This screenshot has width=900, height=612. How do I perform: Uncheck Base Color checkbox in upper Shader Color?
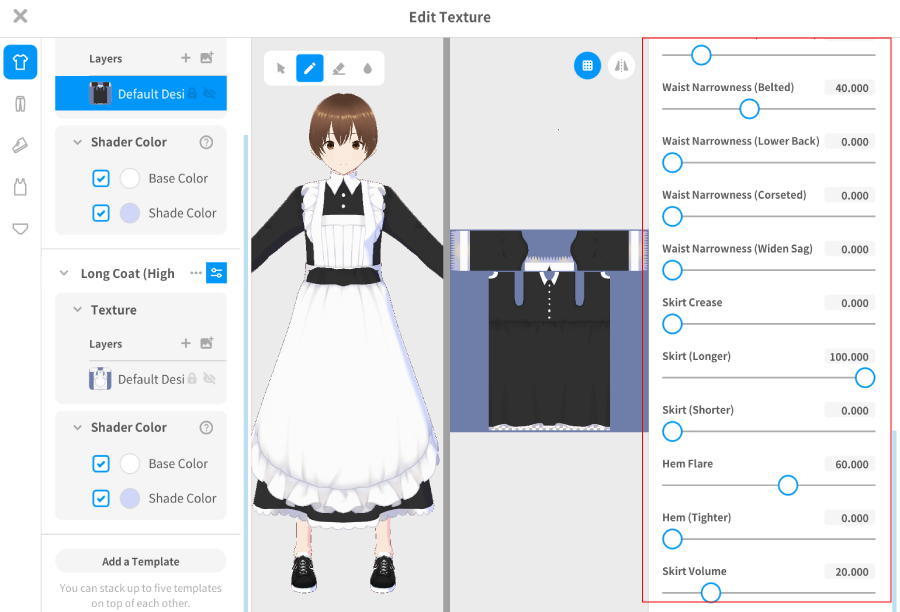coord(101,178)
